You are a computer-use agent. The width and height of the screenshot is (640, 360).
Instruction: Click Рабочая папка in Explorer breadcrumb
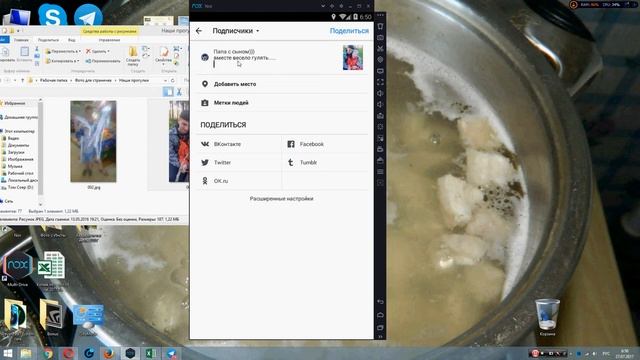pos(53,80)
